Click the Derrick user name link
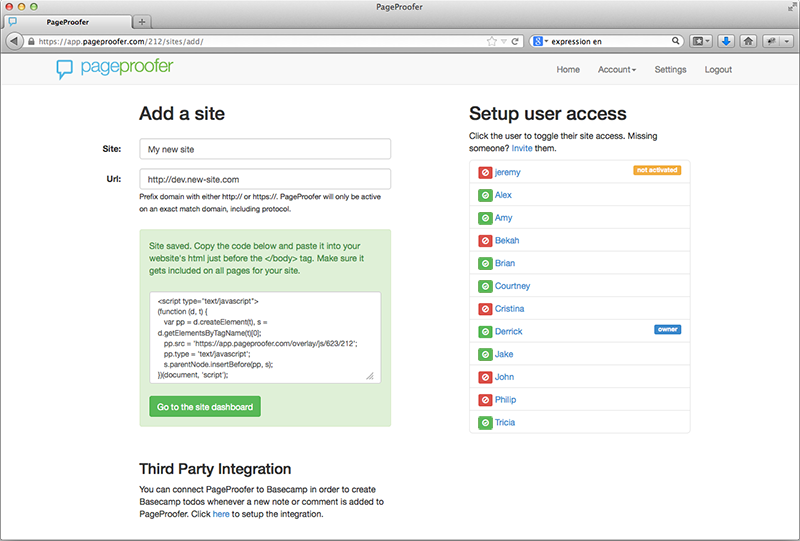The image size is (800, 541). point(509,332)
